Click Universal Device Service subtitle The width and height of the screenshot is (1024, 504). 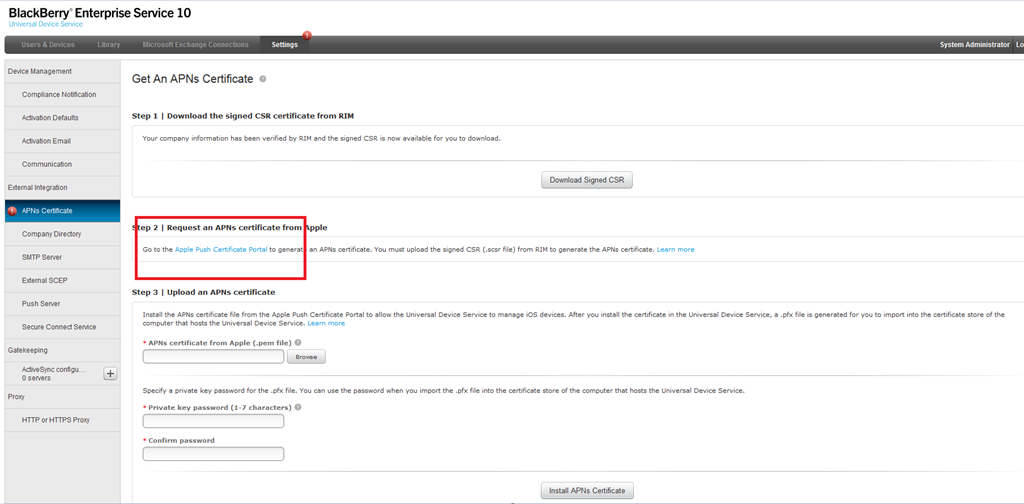(x=46, y=24)
